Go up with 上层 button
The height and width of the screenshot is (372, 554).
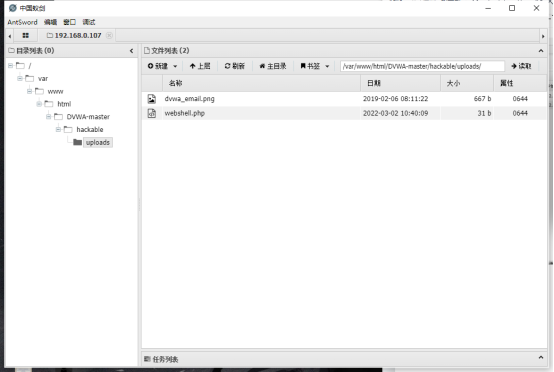(x=200, y=66)
